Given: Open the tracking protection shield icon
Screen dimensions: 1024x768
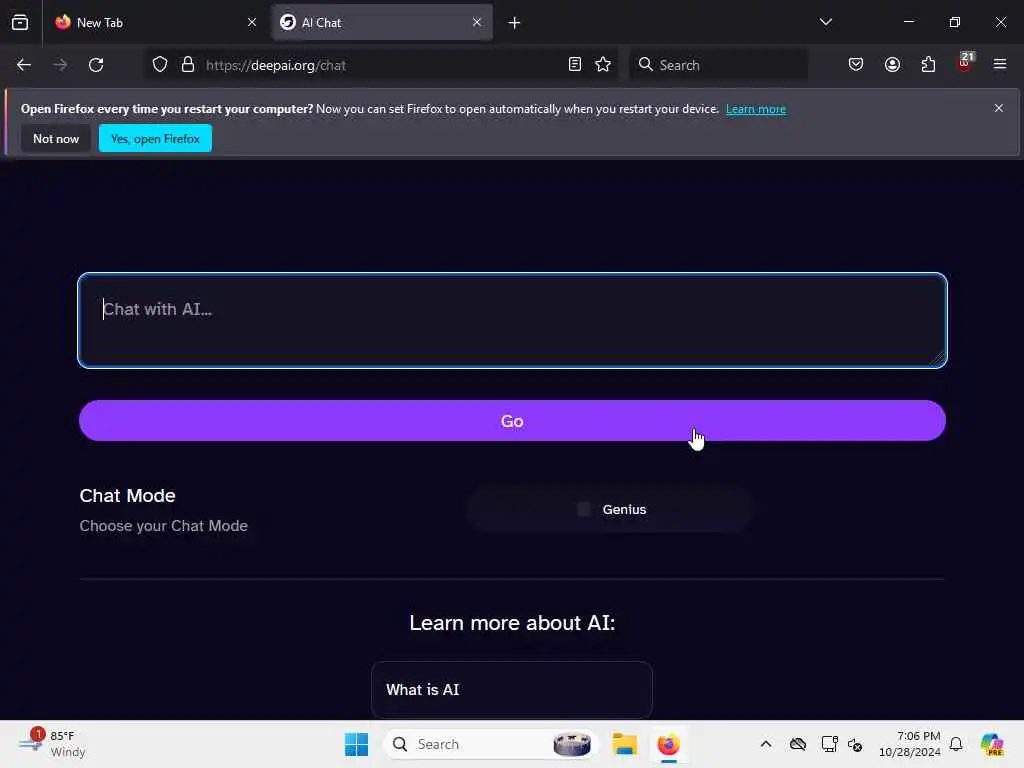Looking at the screenshot, I should [160, 65].
